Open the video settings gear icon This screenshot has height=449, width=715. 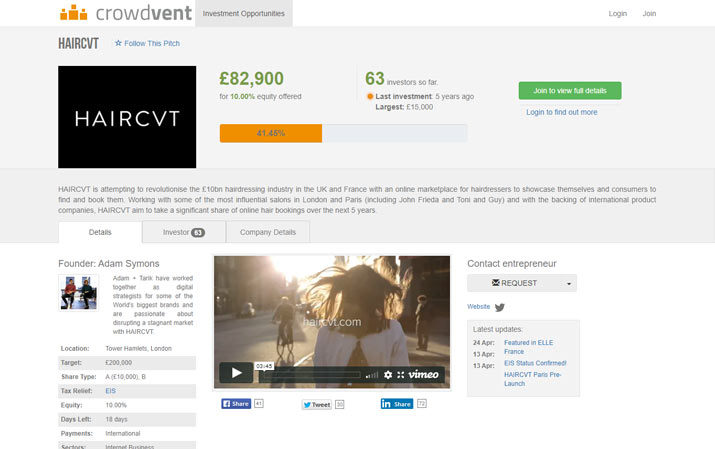388,375
